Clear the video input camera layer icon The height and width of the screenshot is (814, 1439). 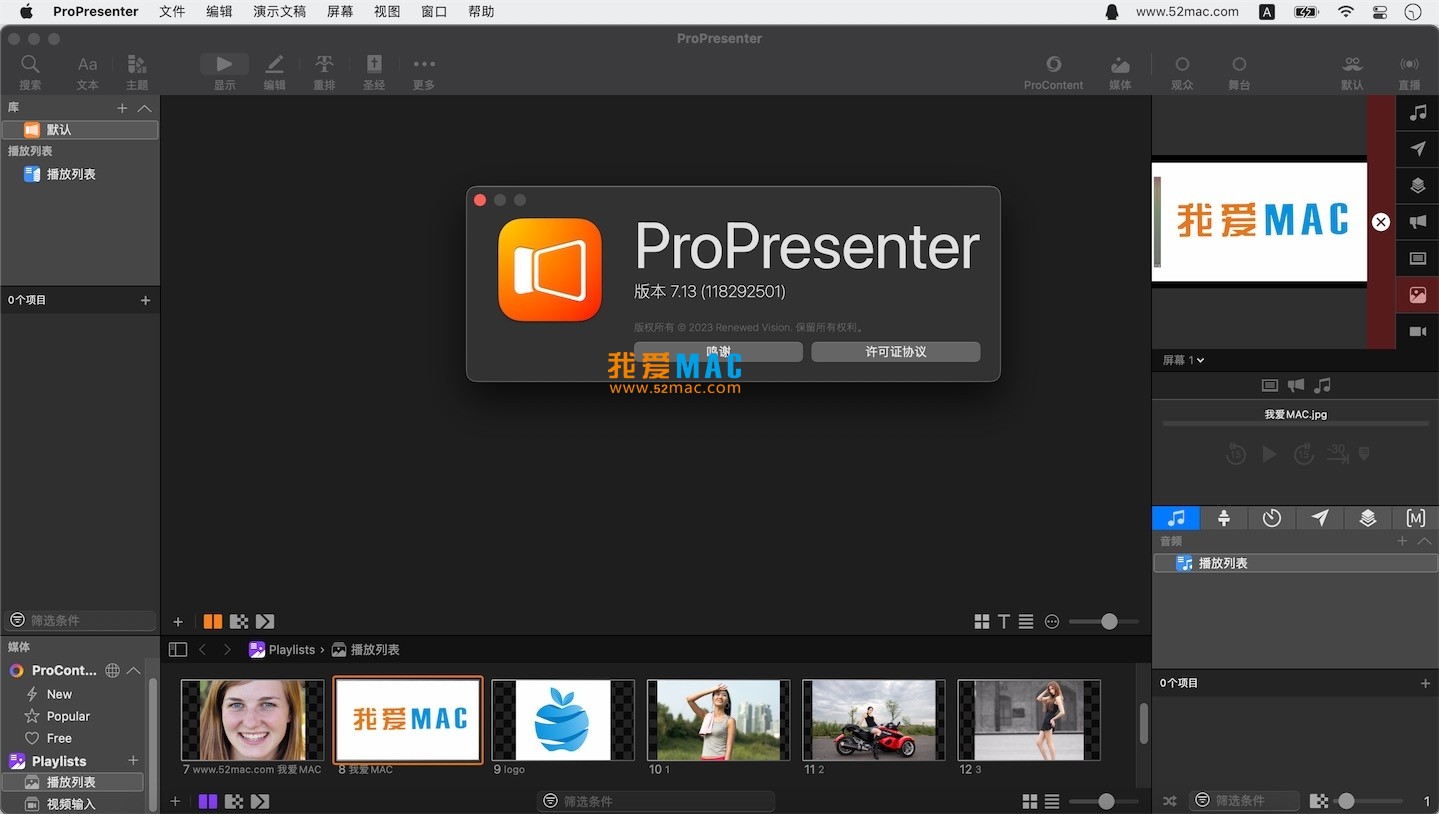[x=1418, y=331]
